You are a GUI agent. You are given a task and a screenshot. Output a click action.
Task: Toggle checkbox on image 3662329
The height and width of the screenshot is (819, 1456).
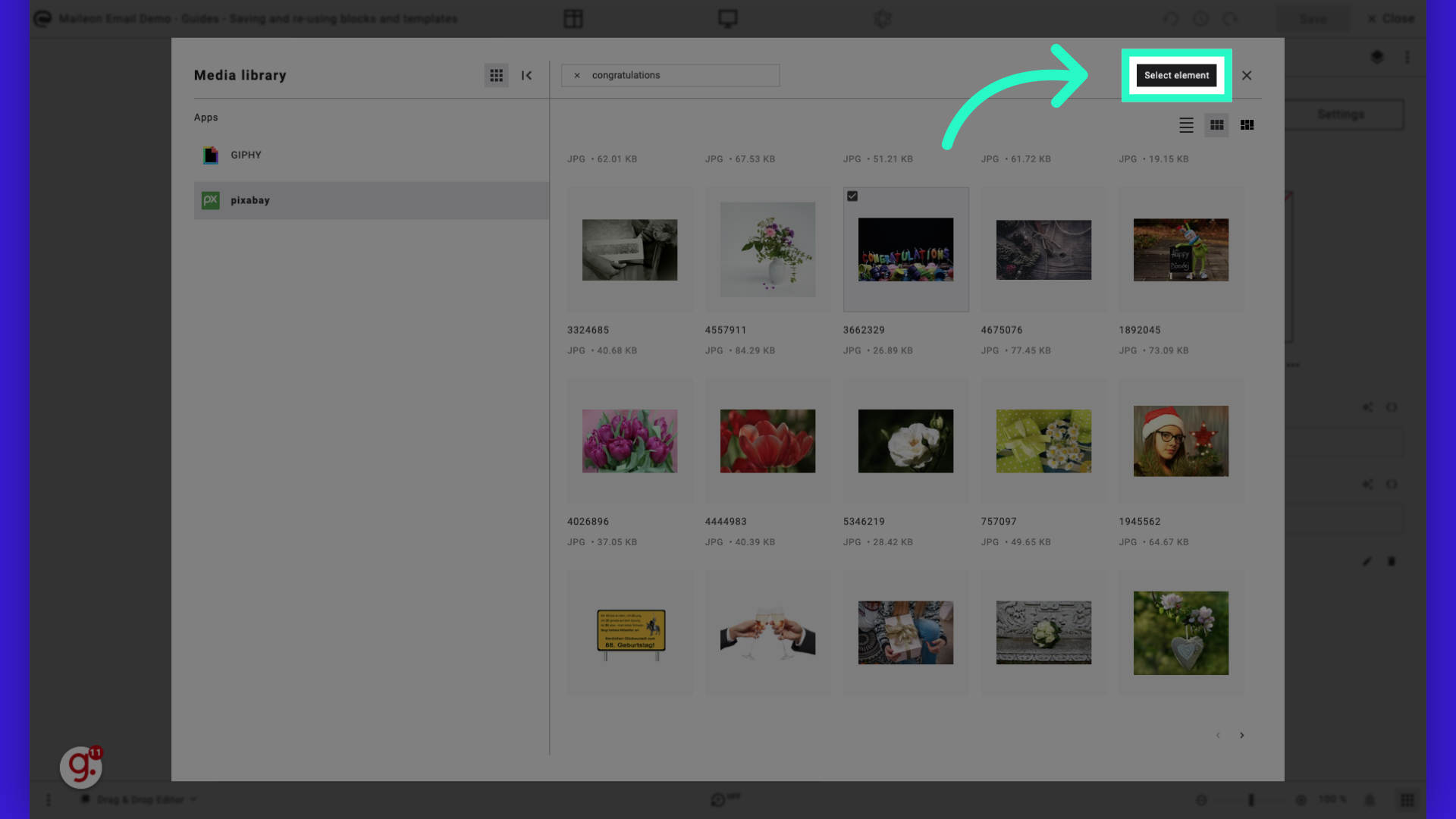852,196
